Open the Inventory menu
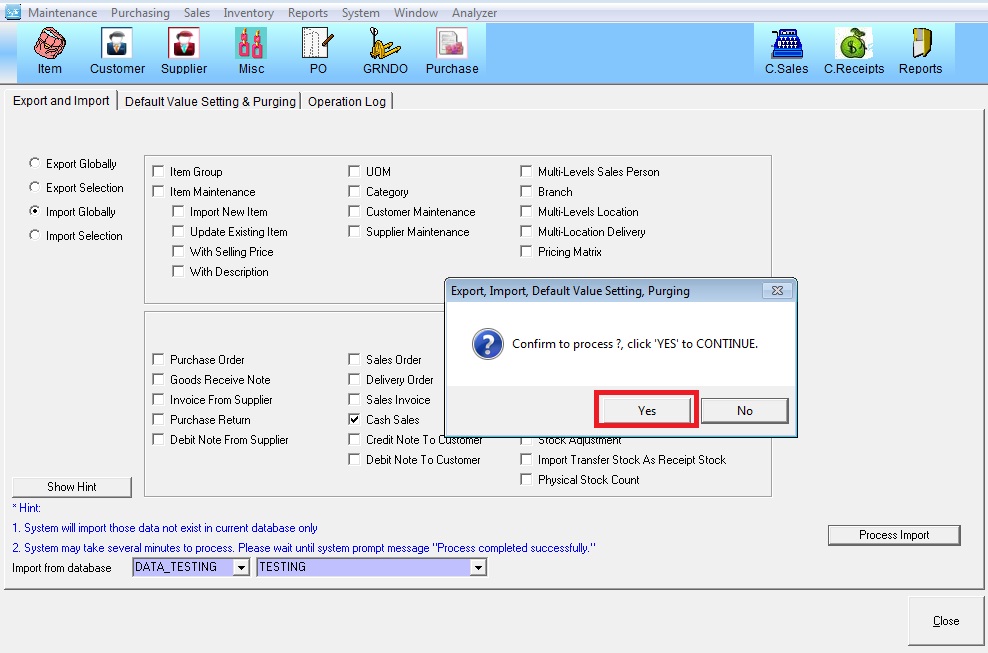The image size is (988, 653). (248, 13)
